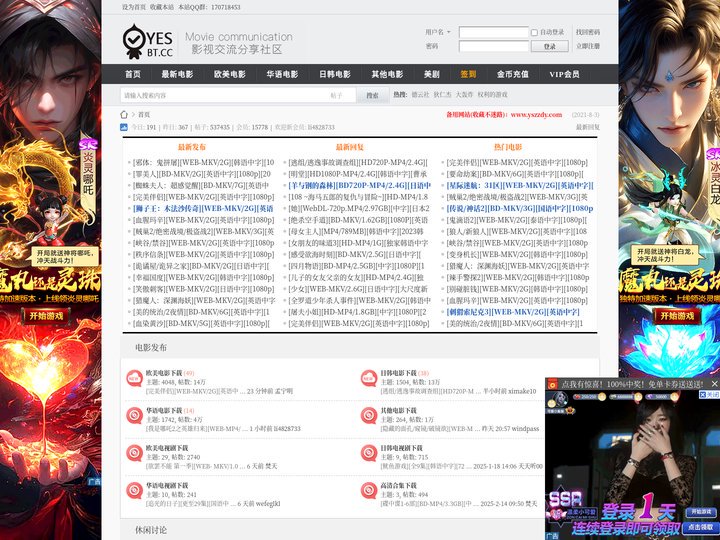Image resolution: width=720 pixels, height=540 pixels.
Task: Click the 关闭 button on video ad
Action: [709, 395]
